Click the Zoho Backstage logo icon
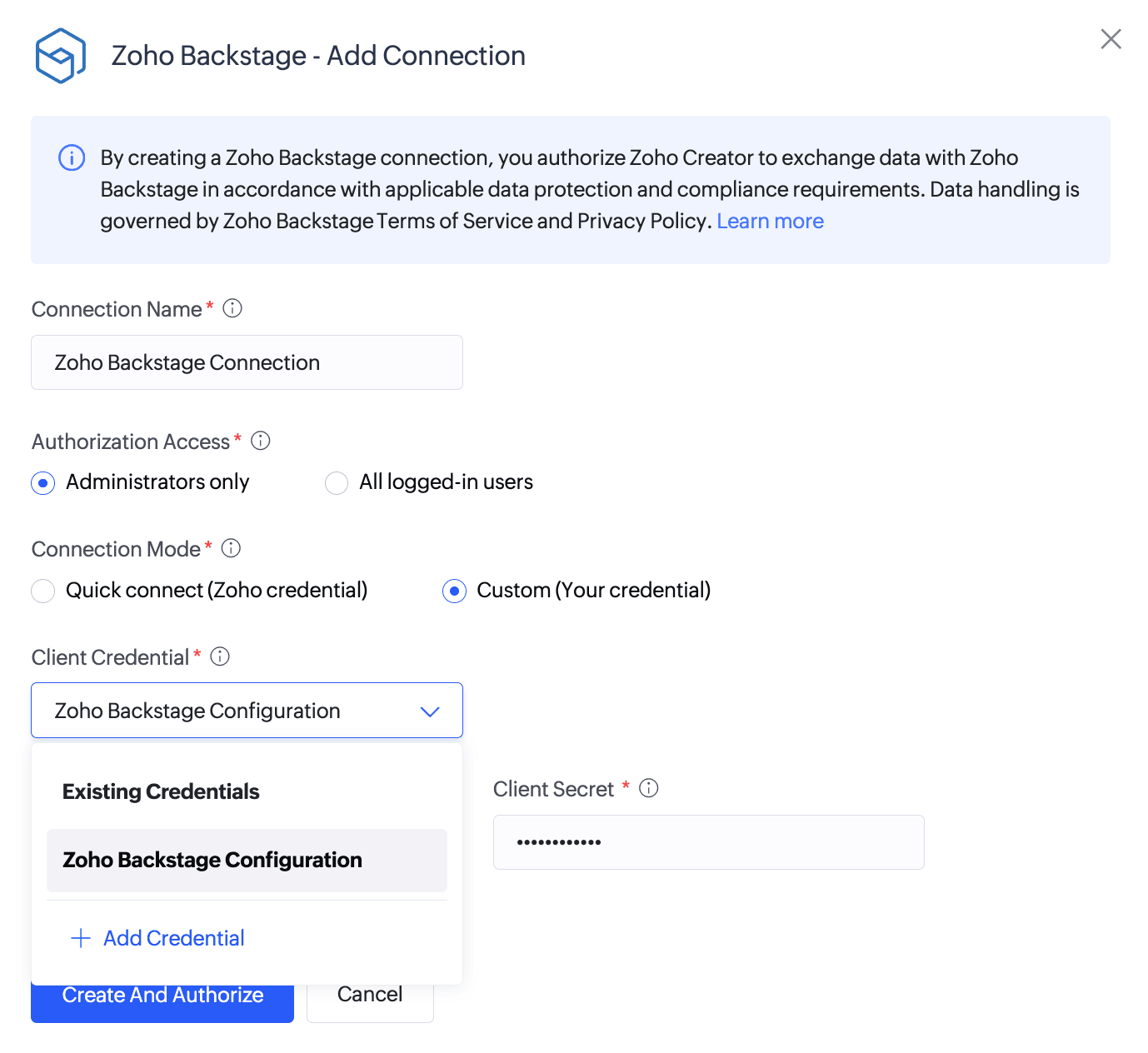 (60, 56)
